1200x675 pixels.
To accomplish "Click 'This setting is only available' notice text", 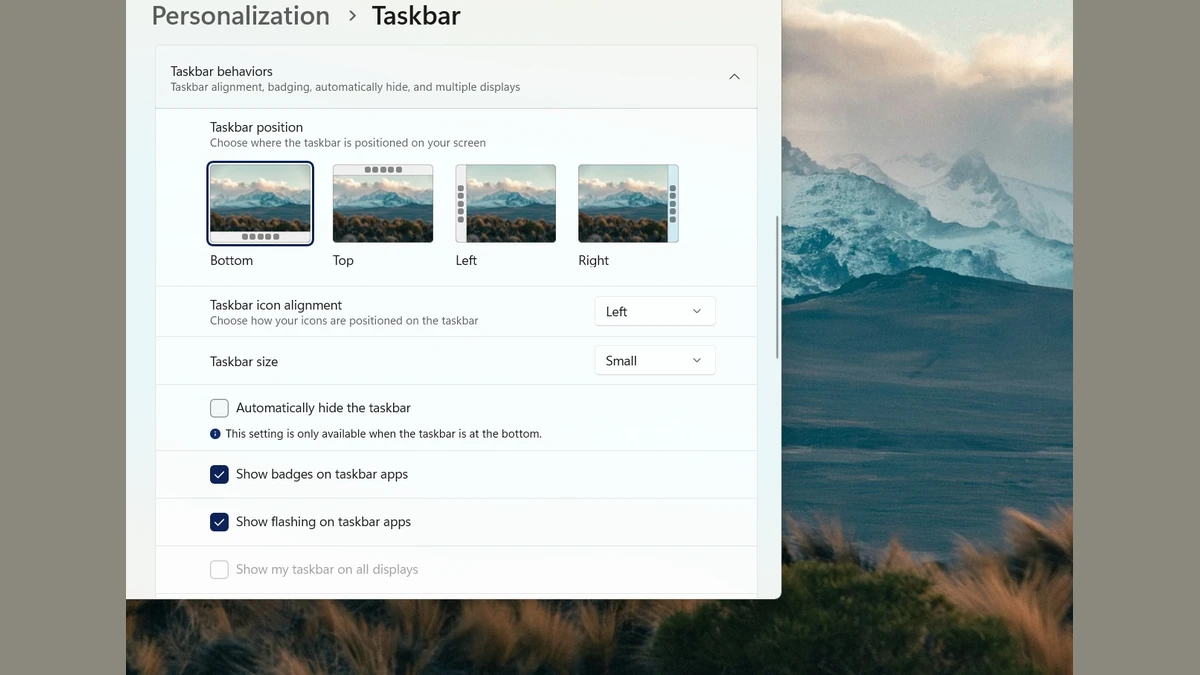I will click(383, 434).
